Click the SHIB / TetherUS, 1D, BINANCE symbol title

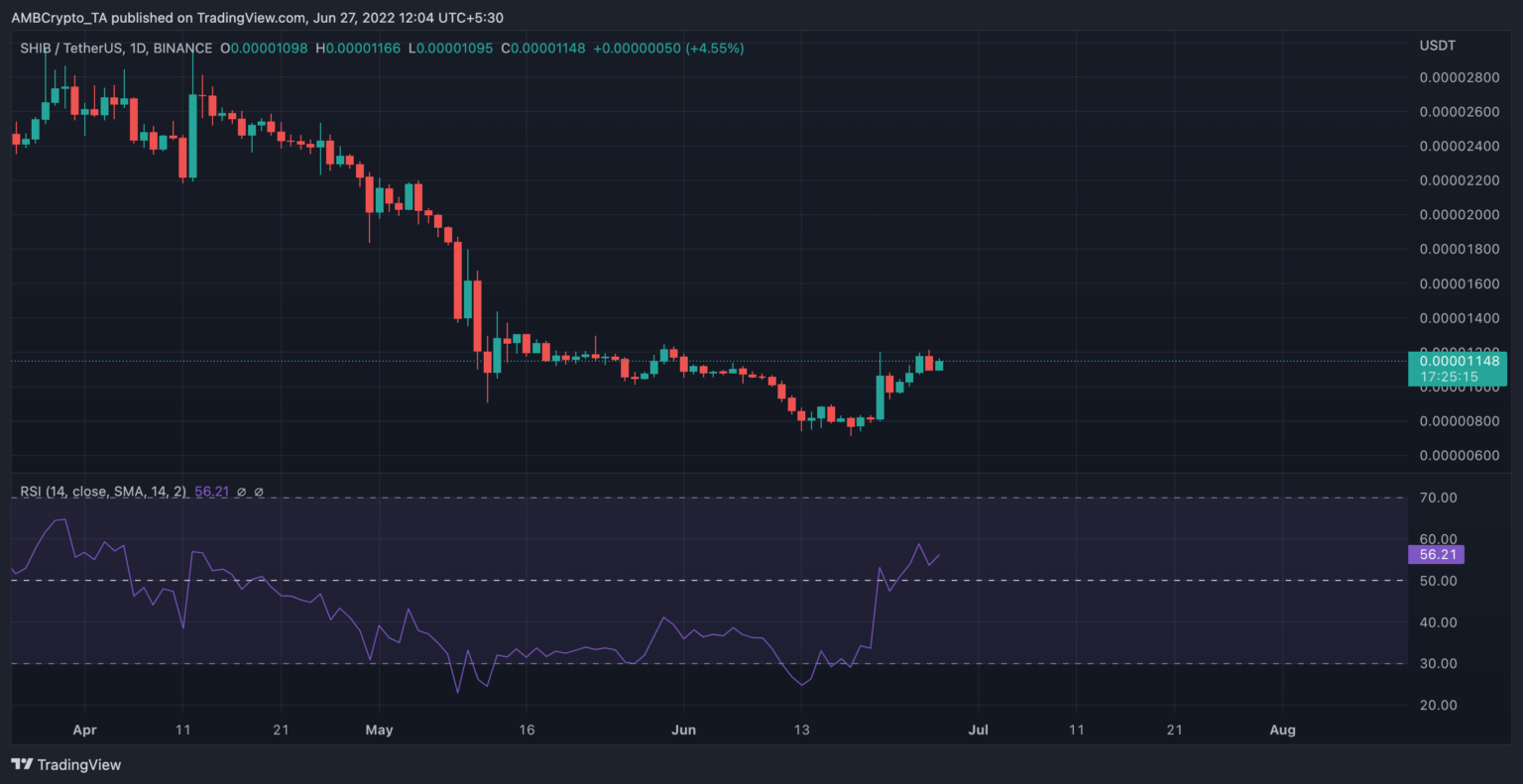116,48
